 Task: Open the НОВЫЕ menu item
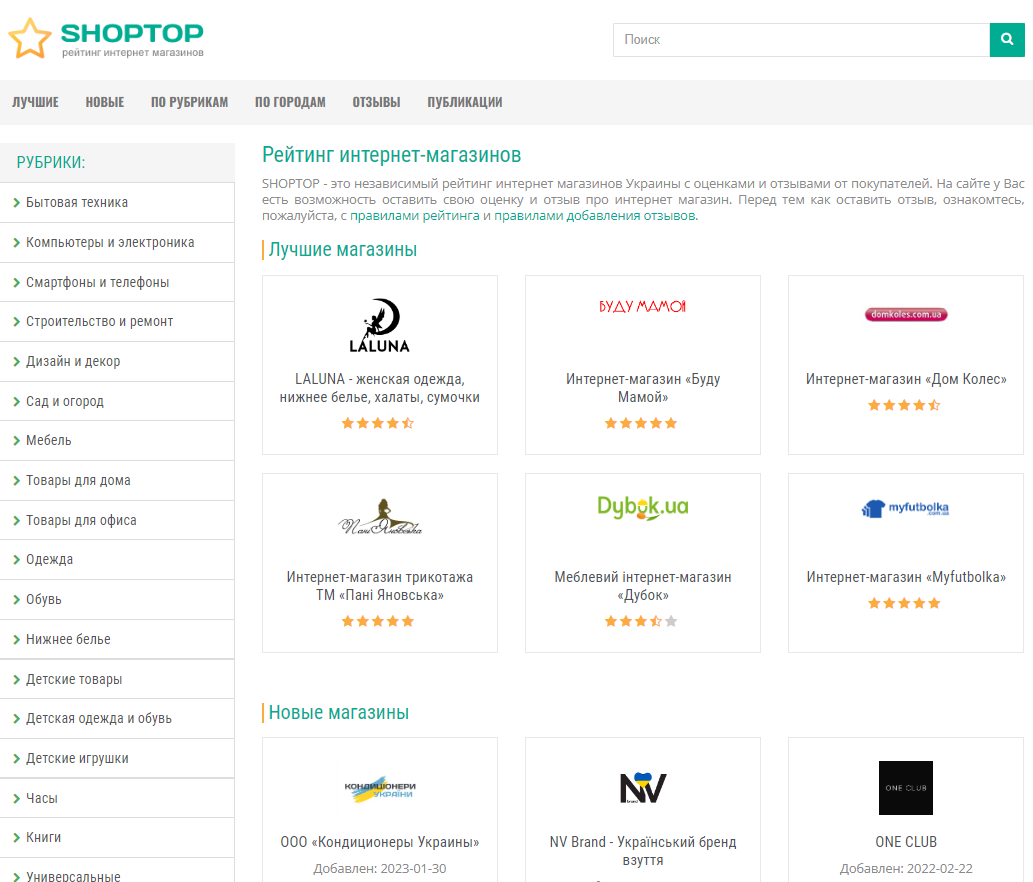(105, 102)
